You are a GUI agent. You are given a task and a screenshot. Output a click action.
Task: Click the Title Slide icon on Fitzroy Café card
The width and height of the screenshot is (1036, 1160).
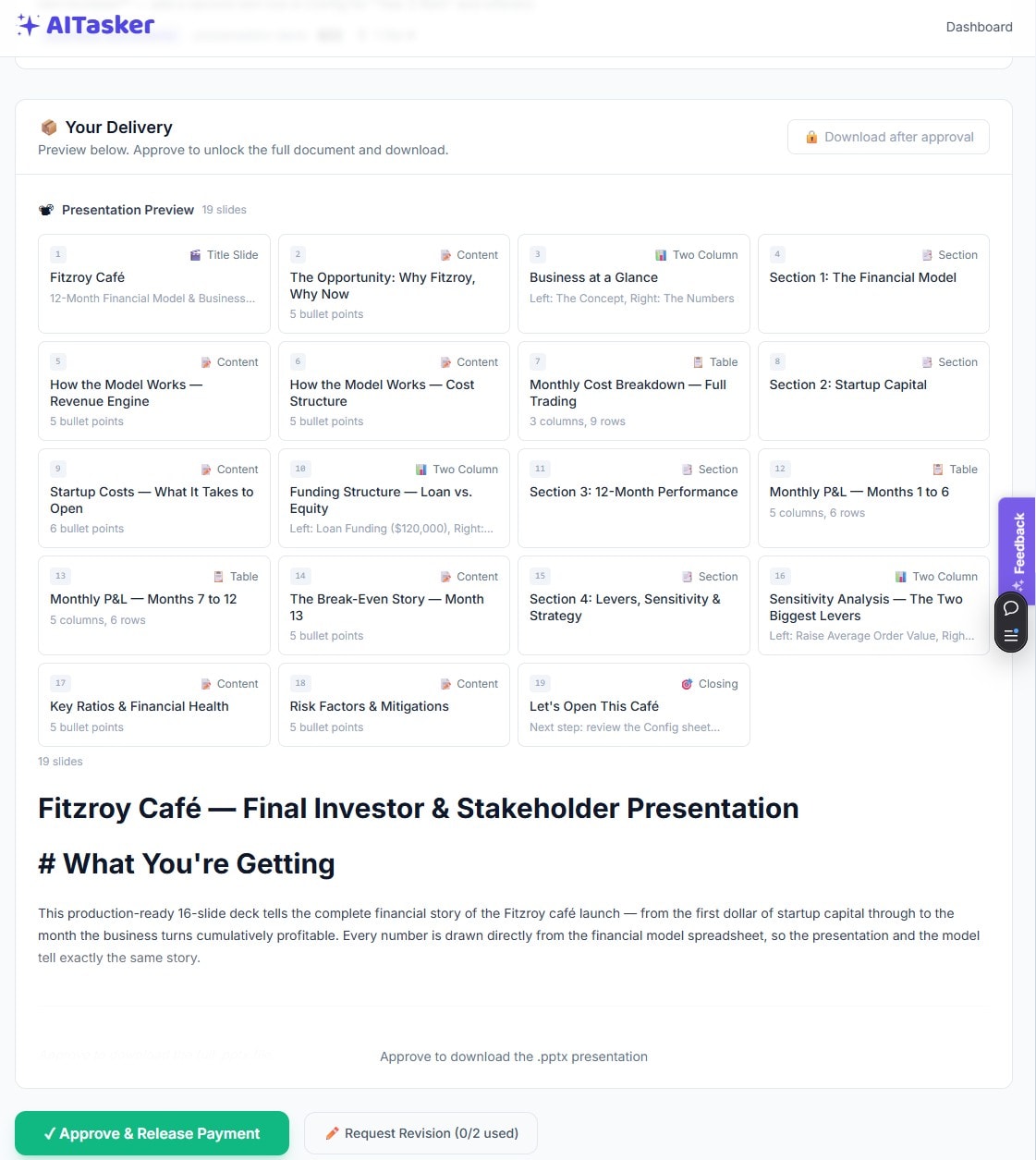[x=195, y=254]
